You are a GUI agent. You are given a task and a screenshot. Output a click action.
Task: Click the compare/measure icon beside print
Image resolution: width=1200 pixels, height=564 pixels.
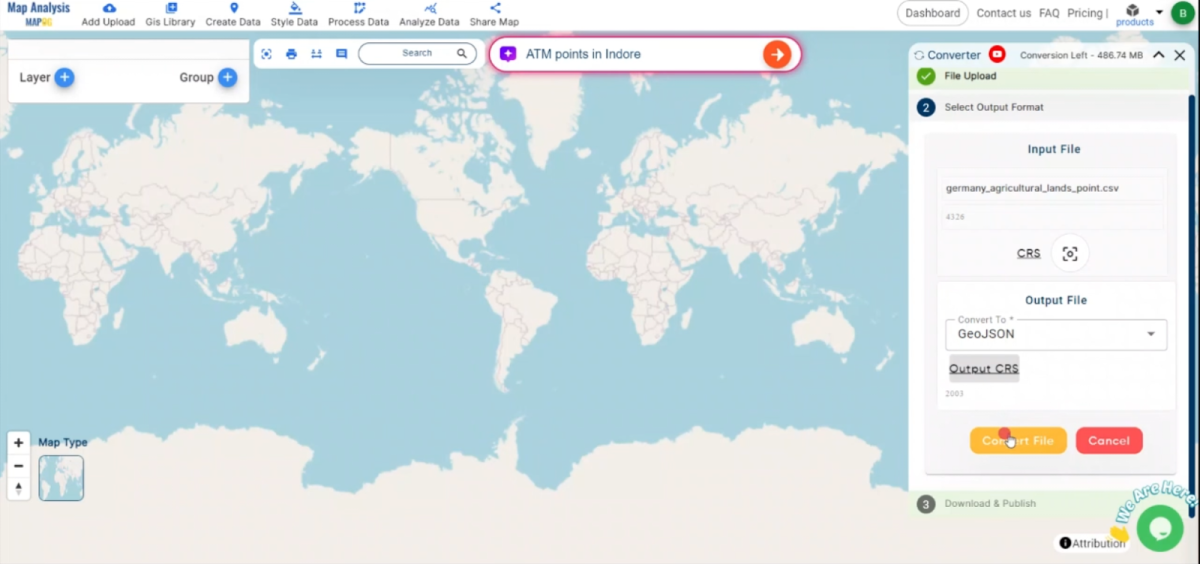click(x=316, y=54)
